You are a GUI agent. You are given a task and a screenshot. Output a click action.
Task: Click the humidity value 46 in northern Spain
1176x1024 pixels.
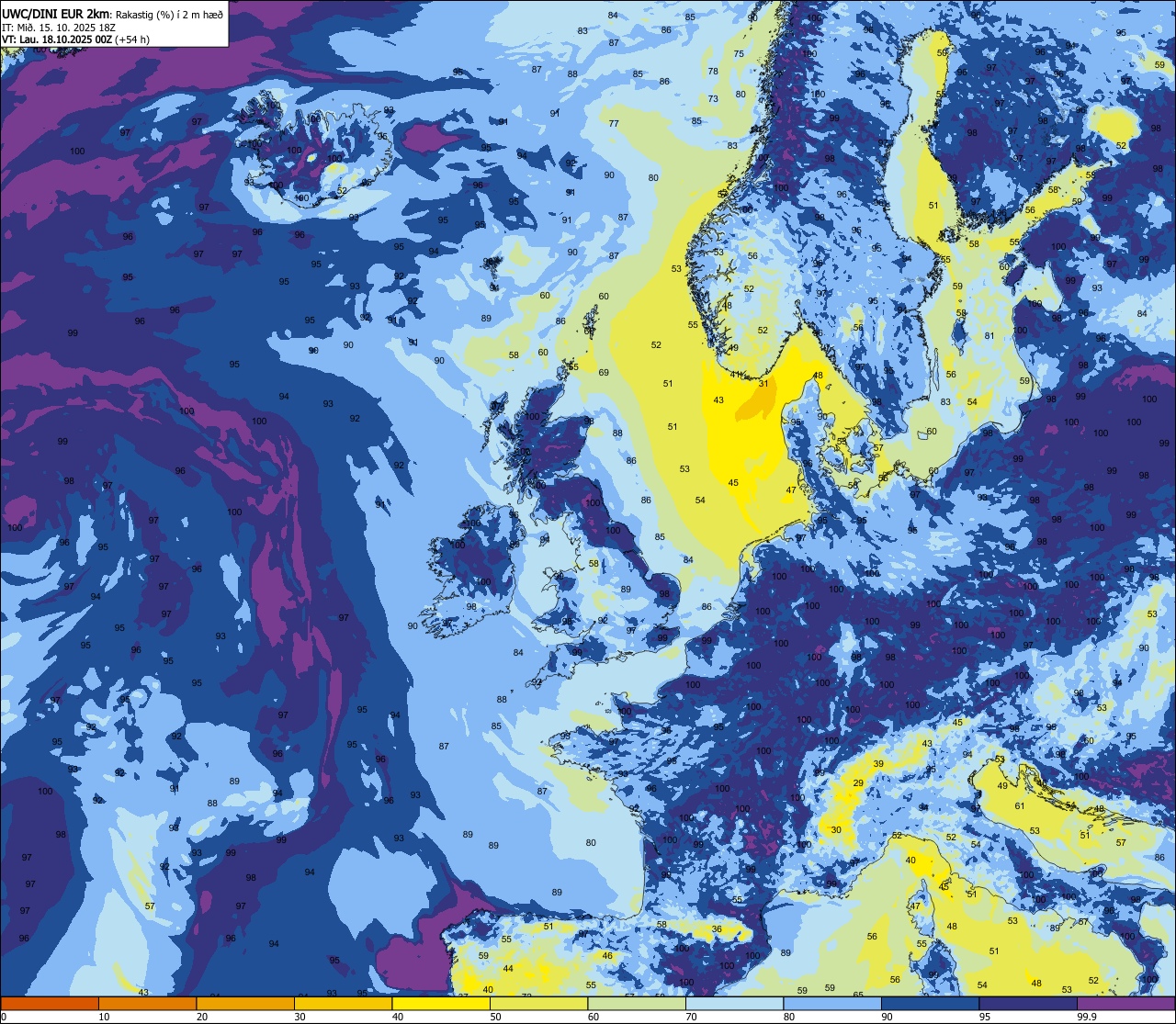[606, 956]
